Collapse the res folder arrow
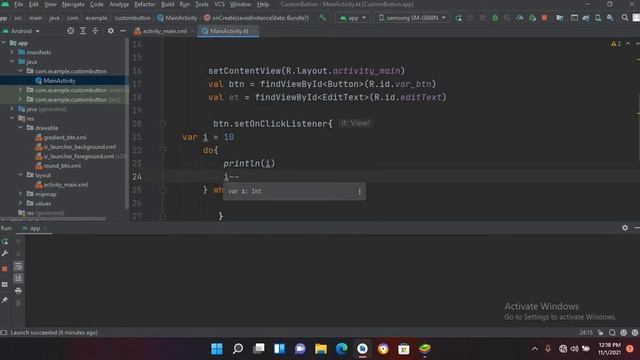Screen dimensions: 640x360 click(12, 118)
